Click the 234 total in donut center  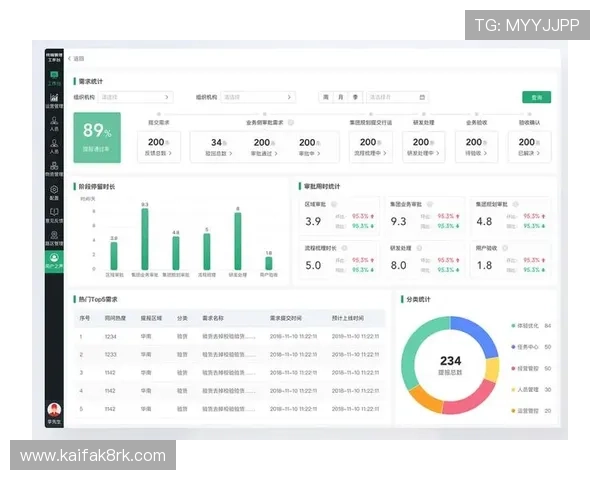click(450, 361)
